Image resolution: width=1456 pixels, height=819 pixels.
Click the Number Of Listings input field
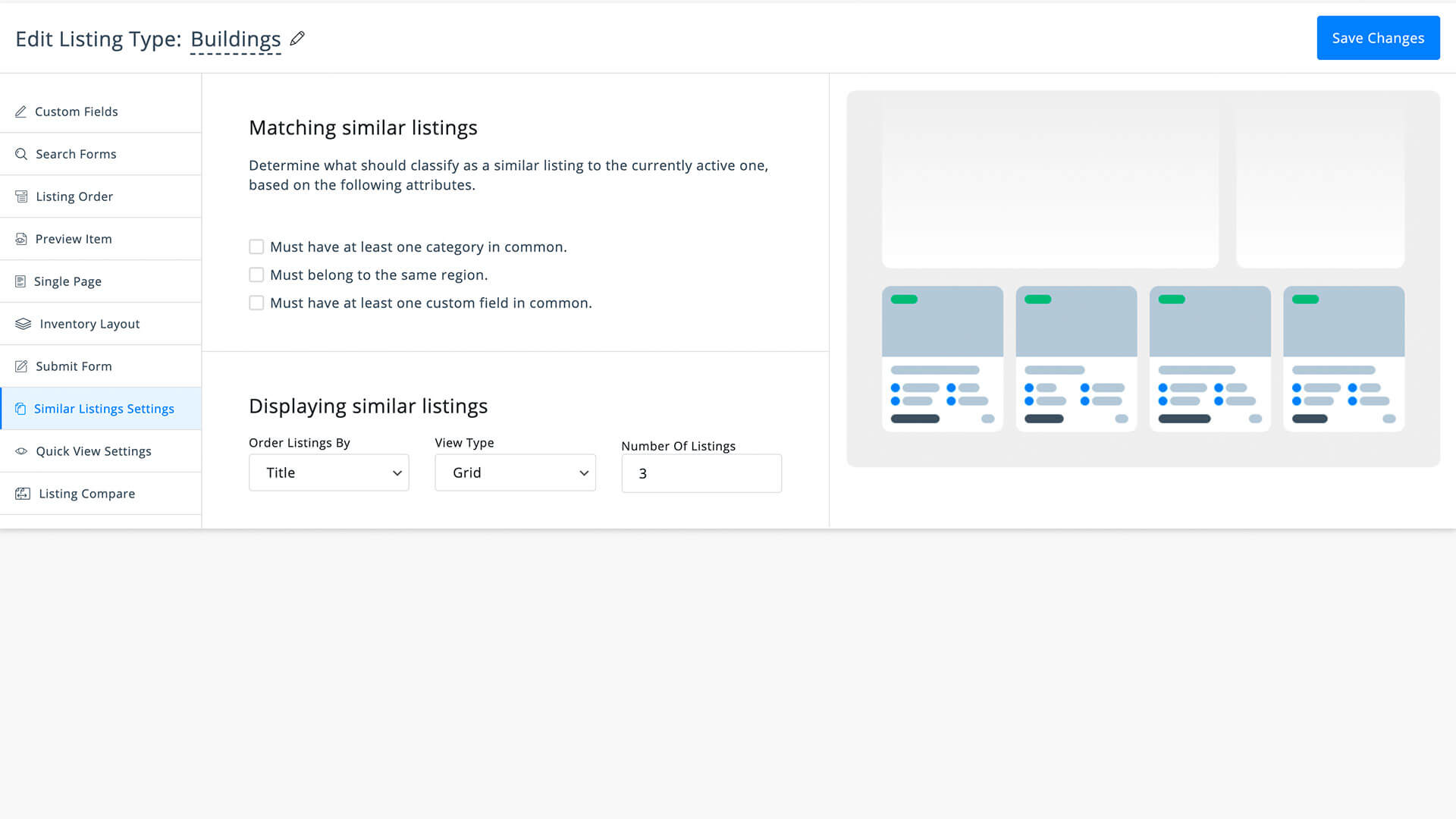click(701, 473)
